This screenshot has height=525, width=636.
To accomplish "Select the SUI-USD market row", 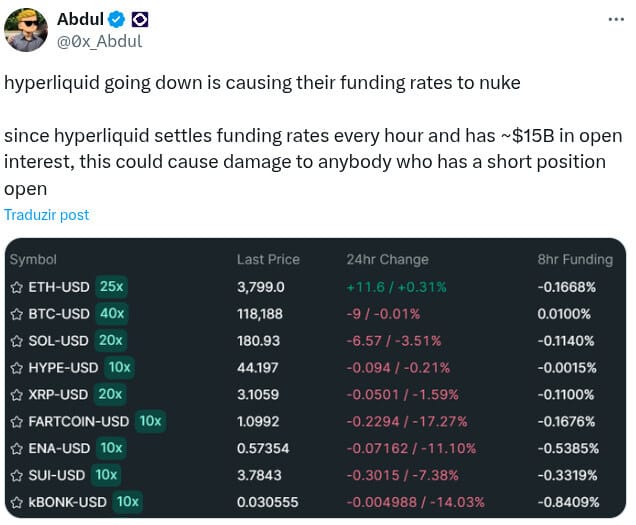I will [x=315, y=475].
